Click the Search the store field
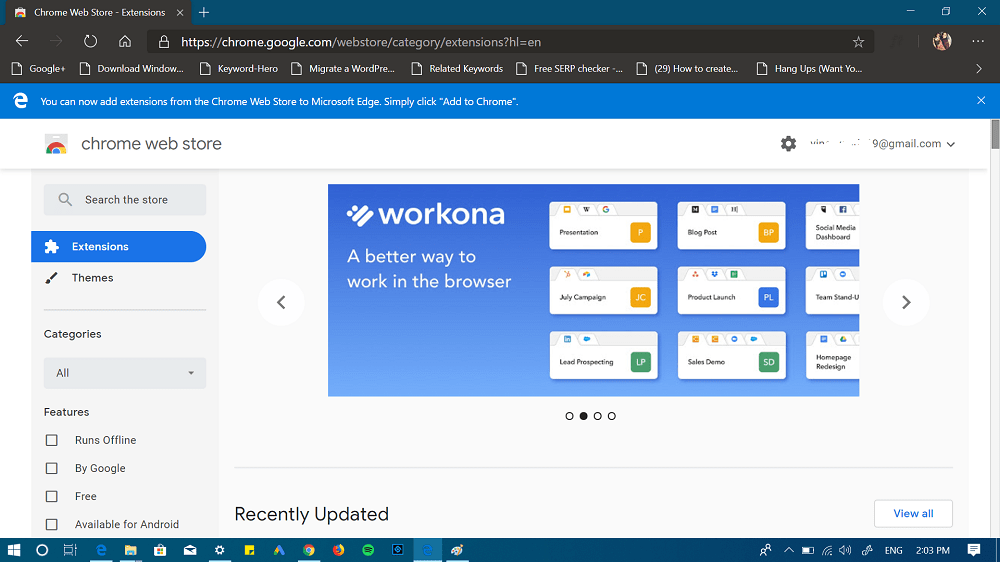This screenshot has width=1000, height=562. coord(125,200)
